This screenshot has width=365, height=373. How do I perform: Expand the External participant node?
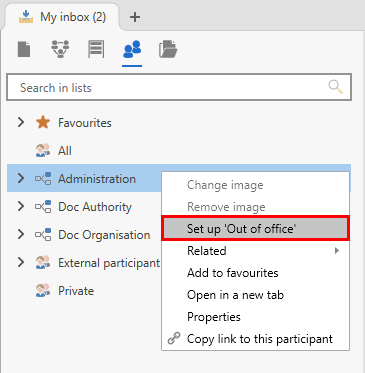tap(21, 262)
